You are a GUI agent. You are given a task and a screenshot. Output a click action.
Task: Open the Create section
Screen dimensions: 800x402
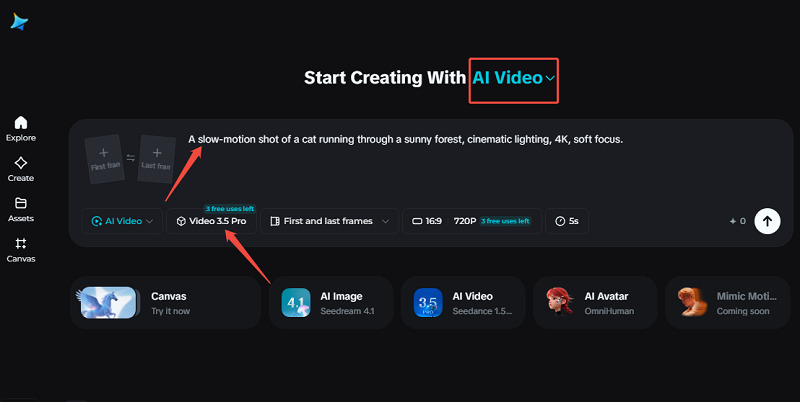(x=21, y=169)
